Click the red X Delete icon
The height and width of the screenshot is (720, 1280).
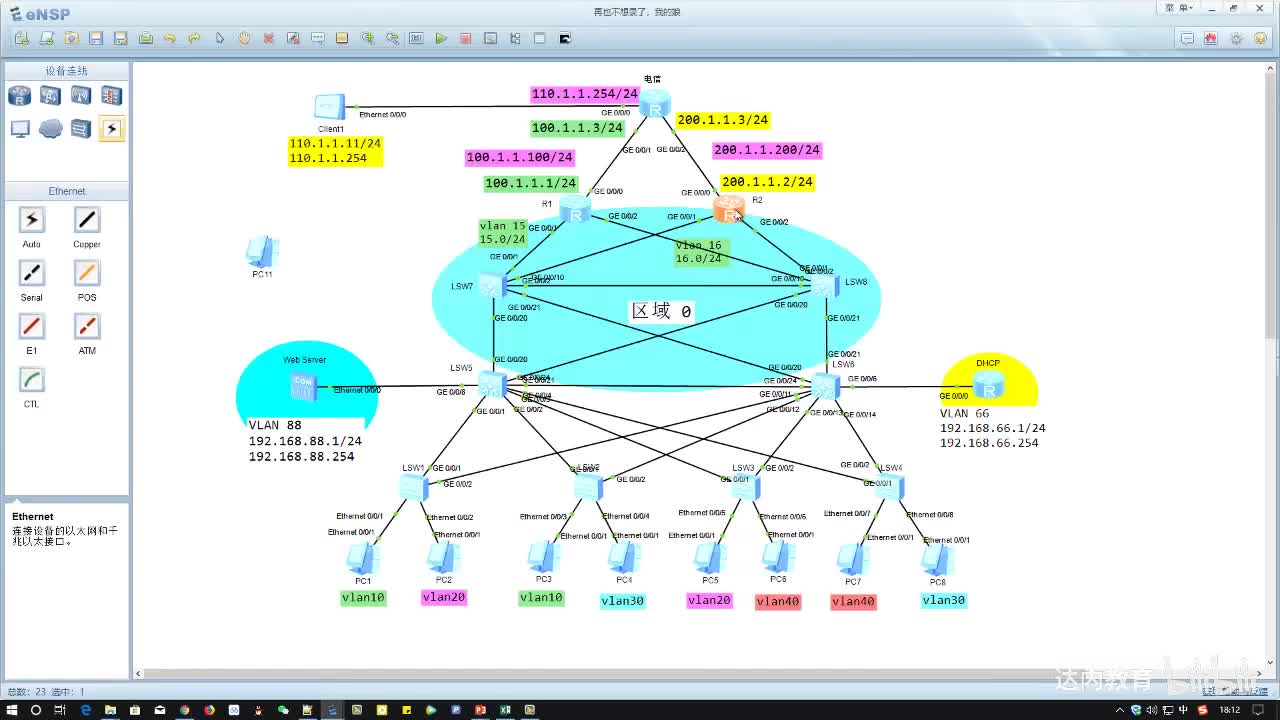click(x=269, y=38)
